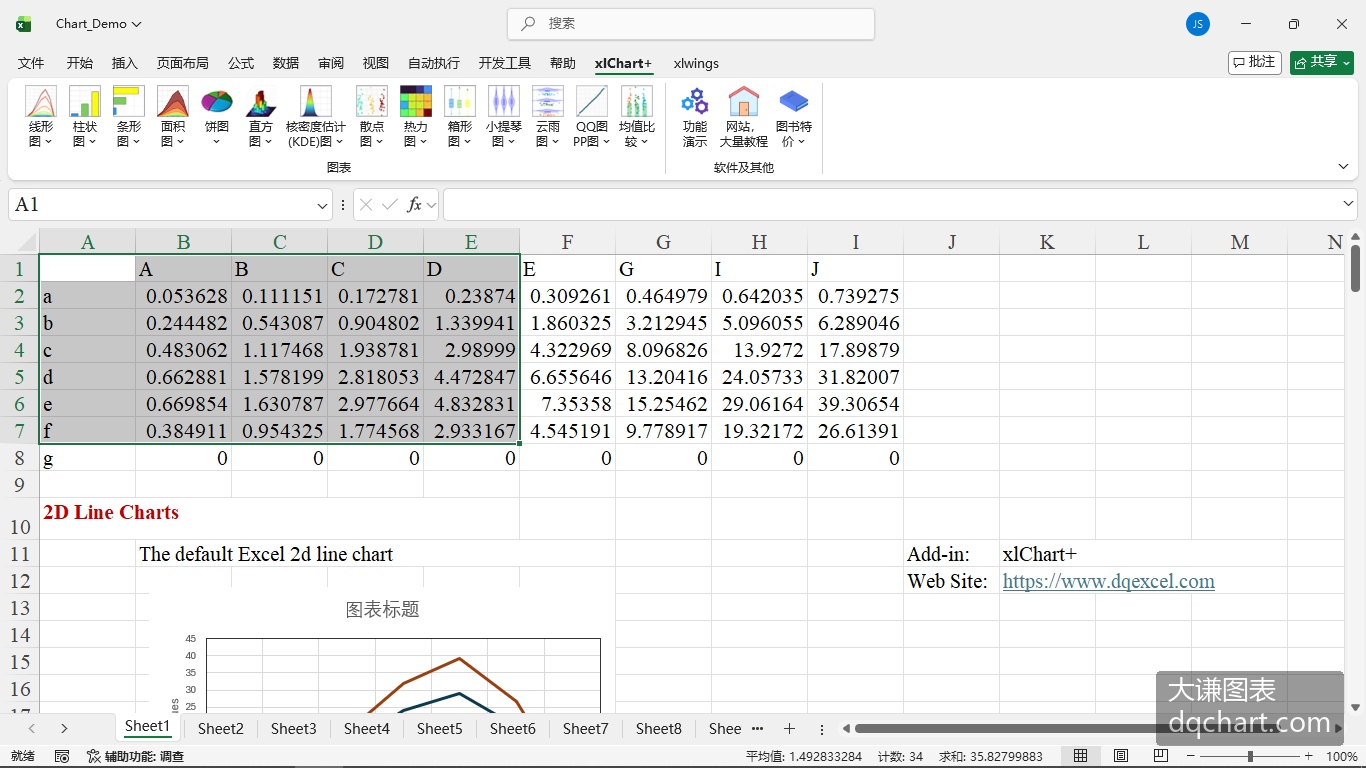Switch to Sheet8 tab
The height and width of the screenshot is (768, 1366).
coord(659,729)
